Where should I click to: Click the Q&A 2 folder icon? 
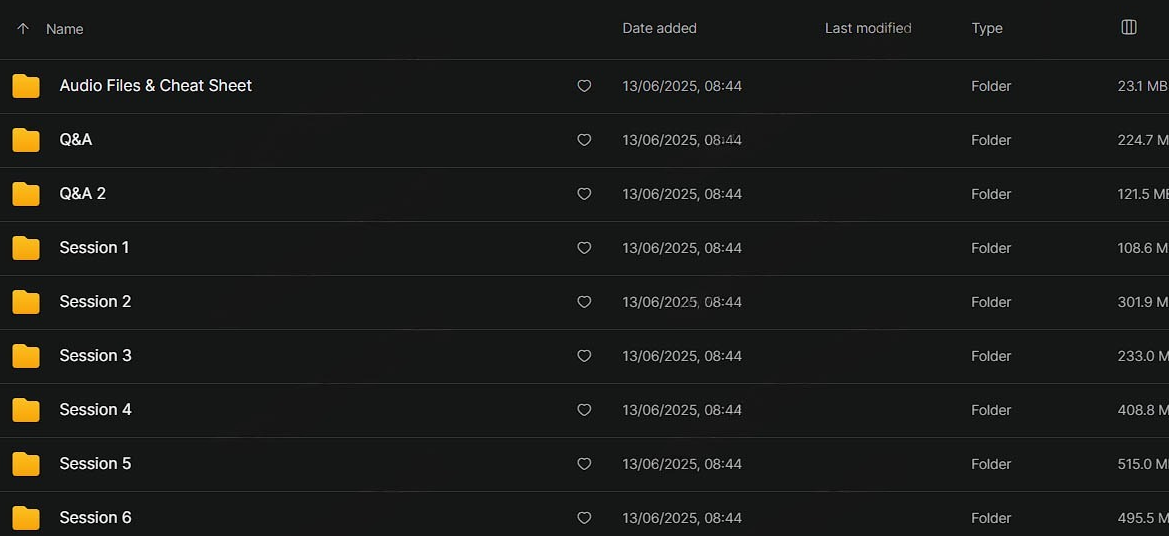pos(26,194)
